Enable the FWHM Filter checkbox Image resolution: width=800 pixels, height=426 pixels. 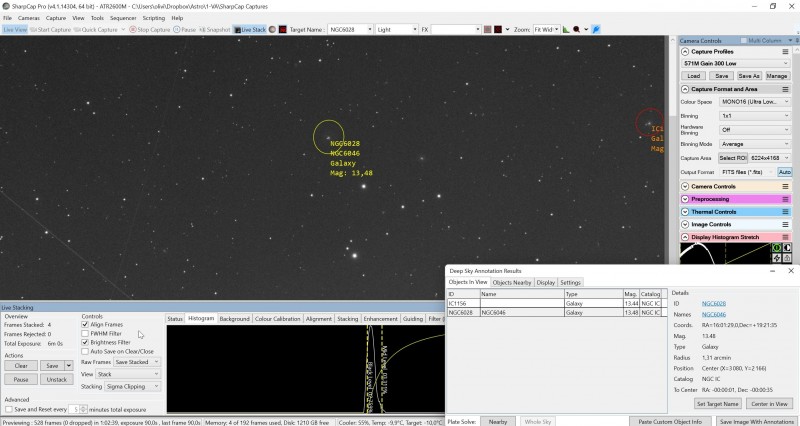coord(85,333)
